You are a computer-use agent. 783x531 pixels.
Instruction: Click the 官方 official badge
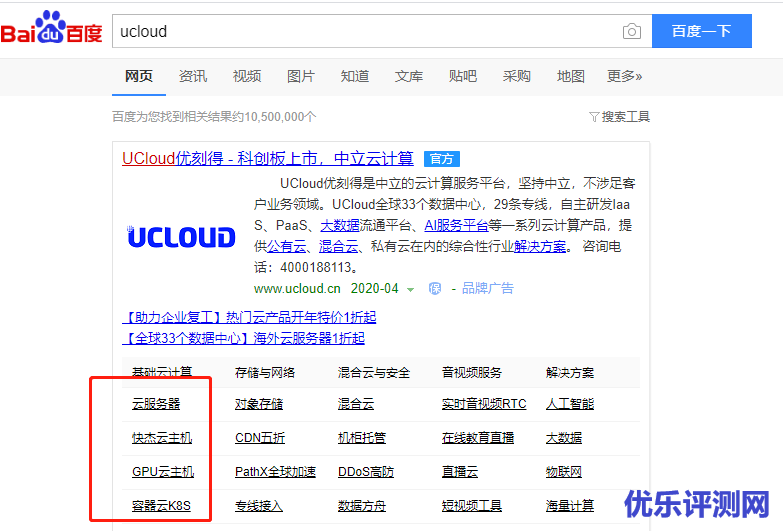point(441,159)
